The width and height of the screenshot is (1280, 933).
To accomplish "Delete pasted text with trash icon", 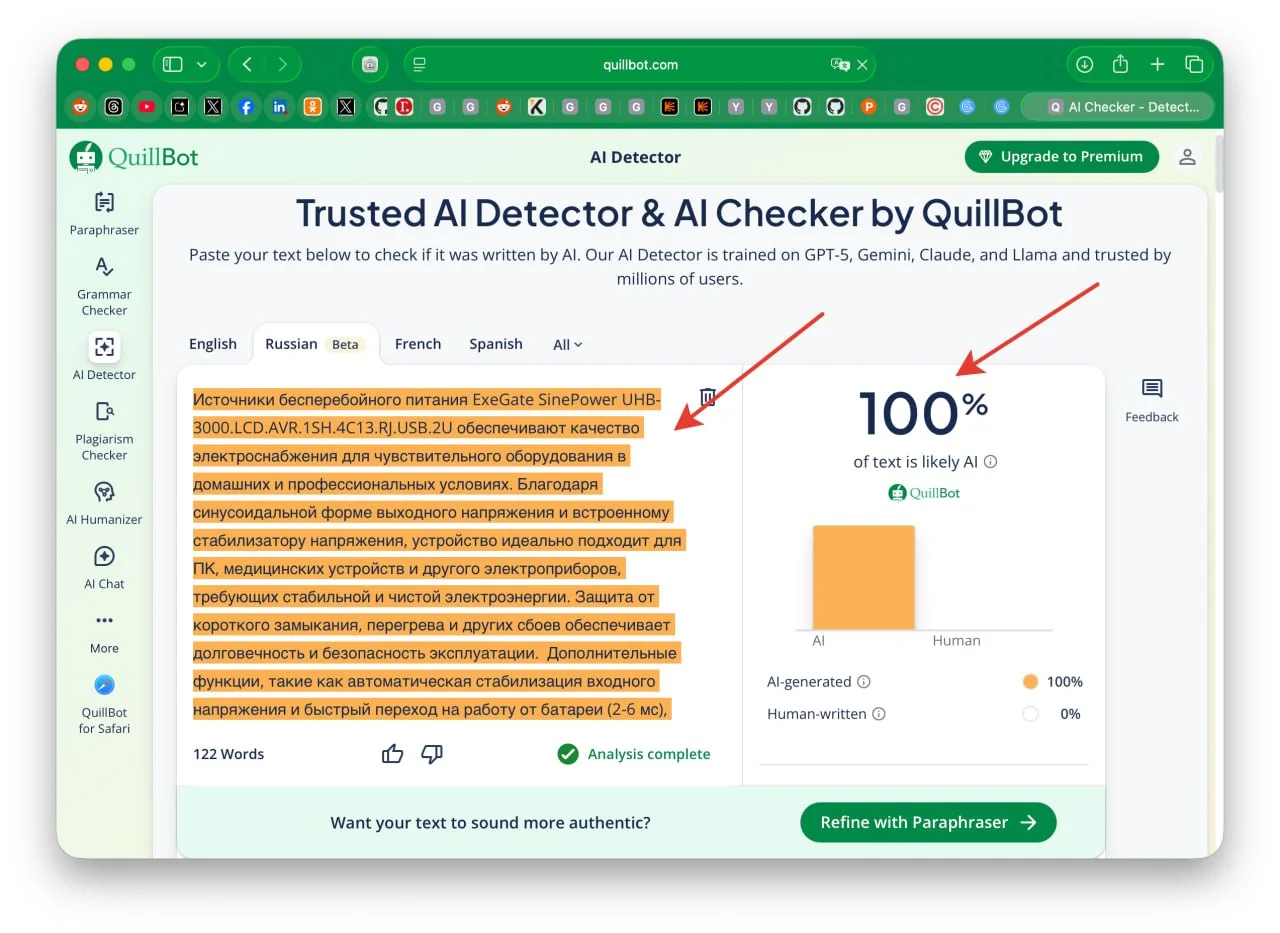I will point(708,397).
